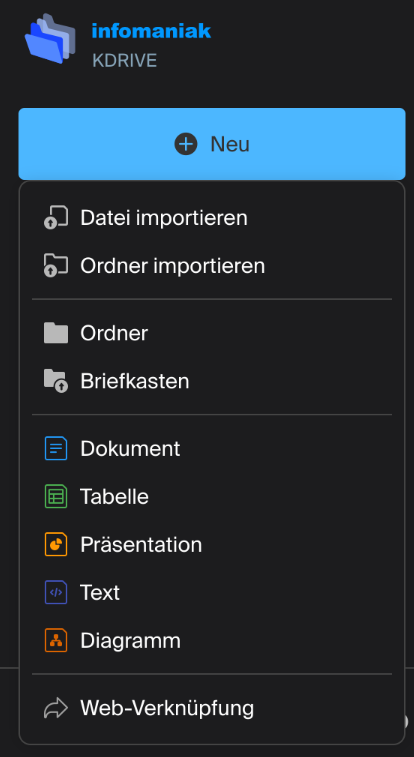Click the green Tabelle spreadsheet icon
The image size is (414, 757).
pos(56,496)
